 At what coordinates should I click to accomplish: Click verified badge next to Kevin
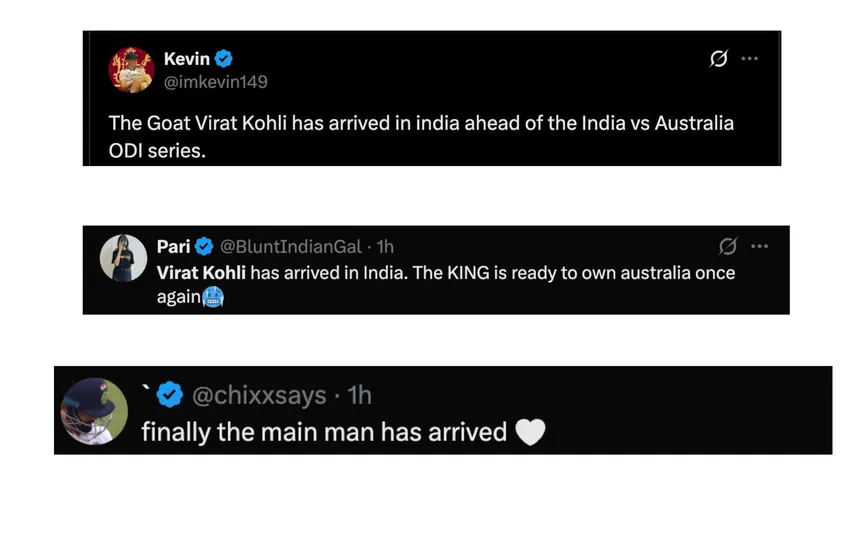point(224,60)
